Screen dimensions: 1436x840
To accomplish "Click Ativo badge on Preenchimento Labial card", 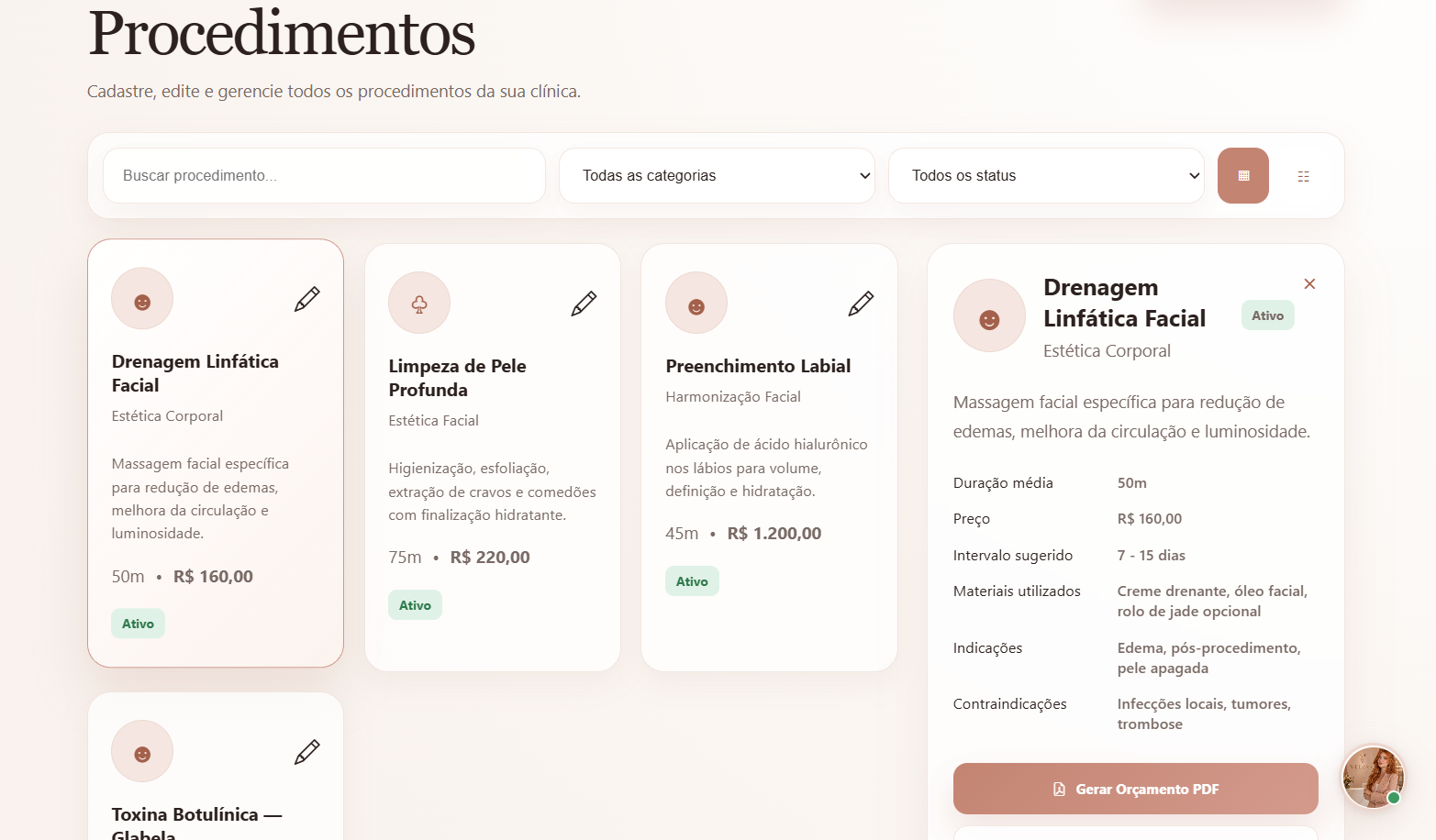I will click(x=692, y=581).
